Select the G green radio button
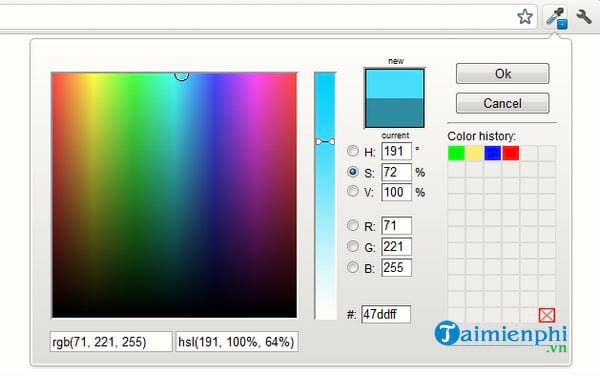Image resolution: width=600 pixels, height=375 pixels. [352, 246]
